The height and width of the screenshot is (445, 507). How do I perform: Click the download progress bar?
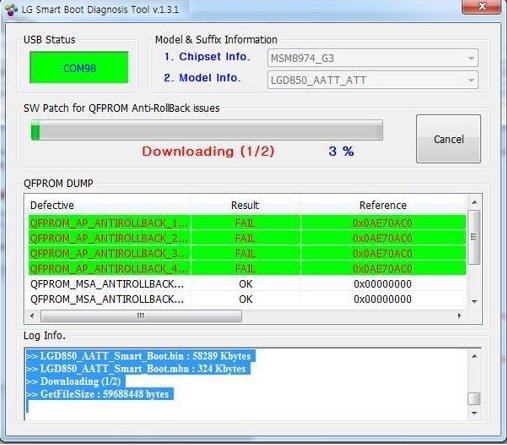(207, 131)
